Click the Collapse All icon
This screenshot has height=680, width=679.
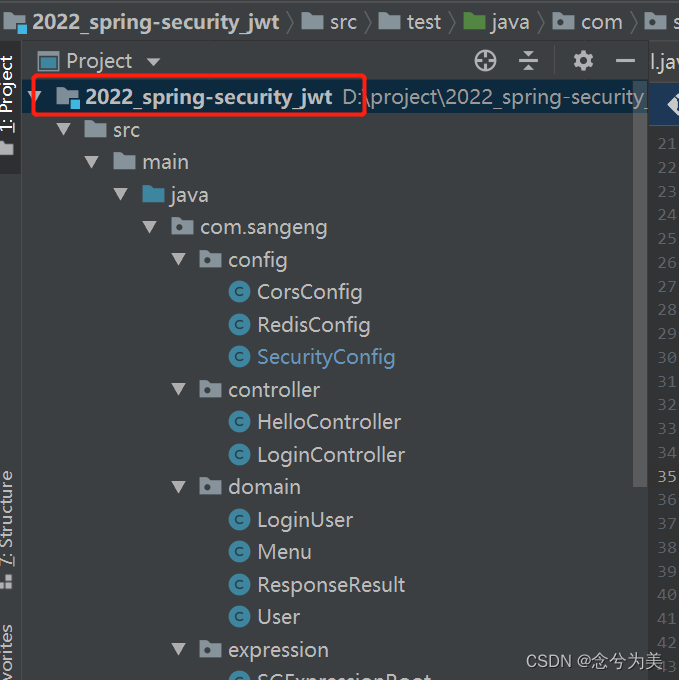[x=528, y=60]
